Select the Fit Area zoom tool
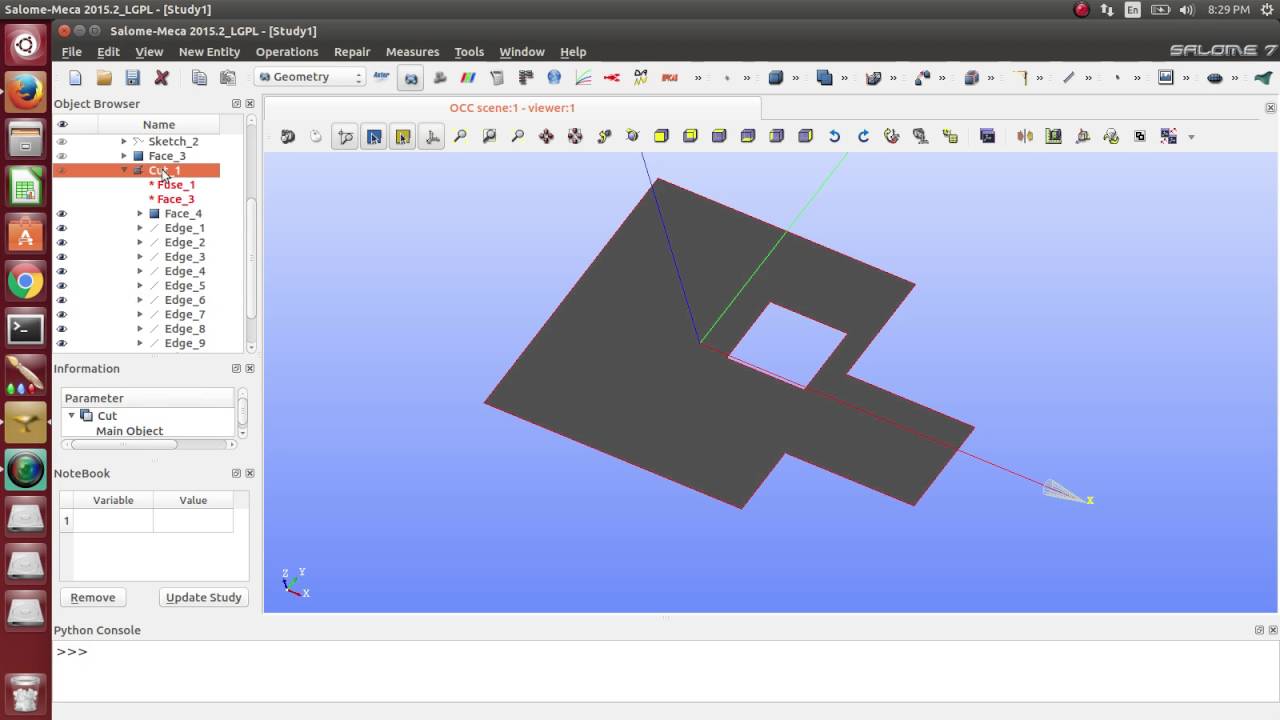Screen dimensions: 1280x720 tap(489, 136)
